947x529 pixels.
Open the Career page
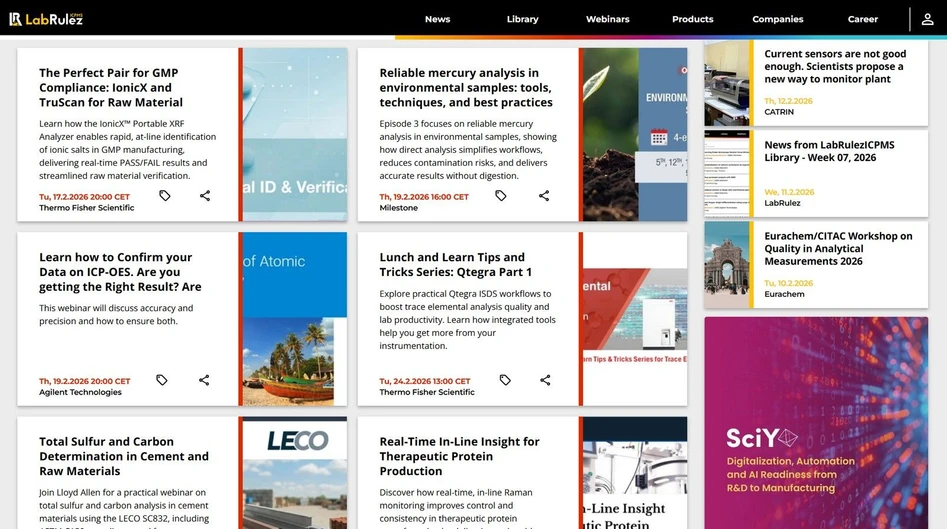point(862,19)
